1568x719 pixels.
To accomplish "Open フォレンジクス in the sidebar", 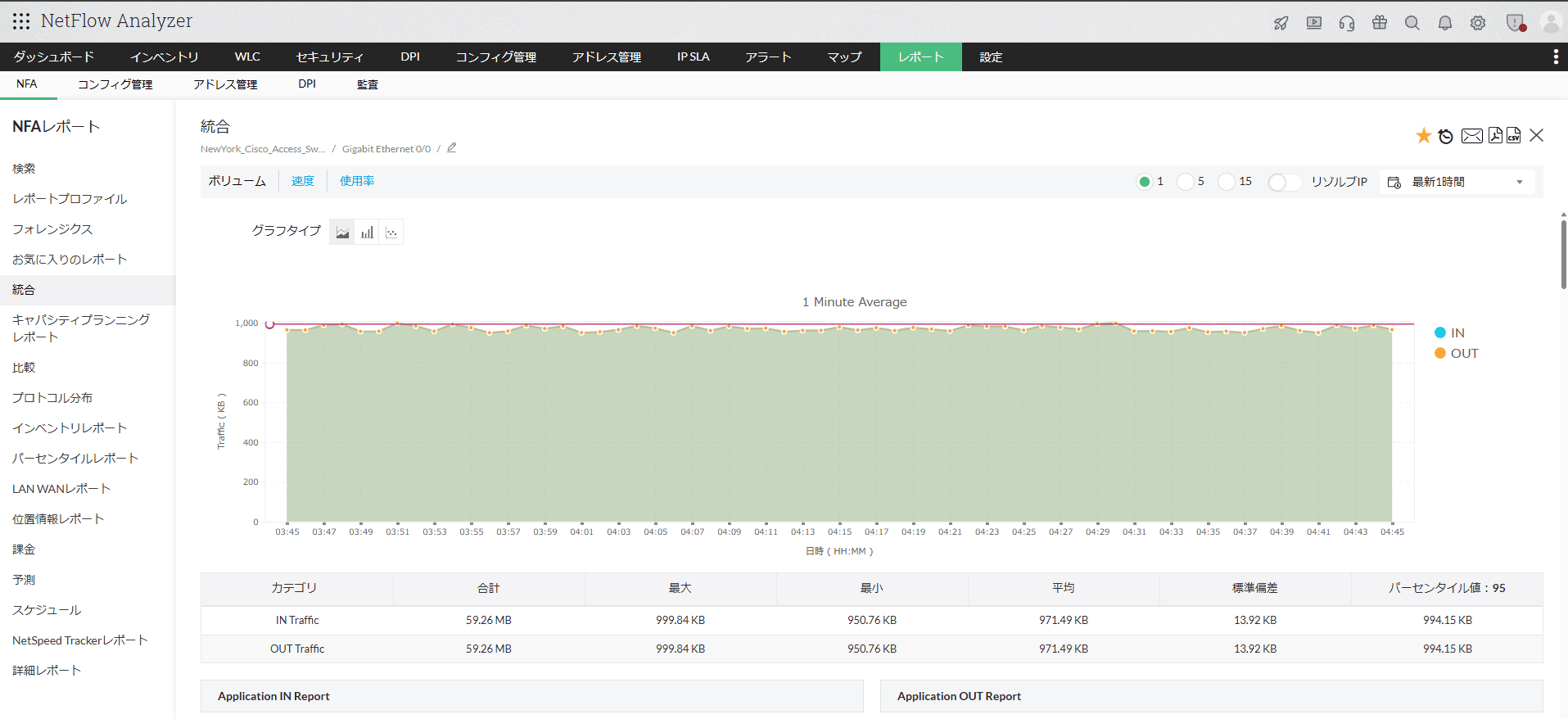I will (52, 229).
